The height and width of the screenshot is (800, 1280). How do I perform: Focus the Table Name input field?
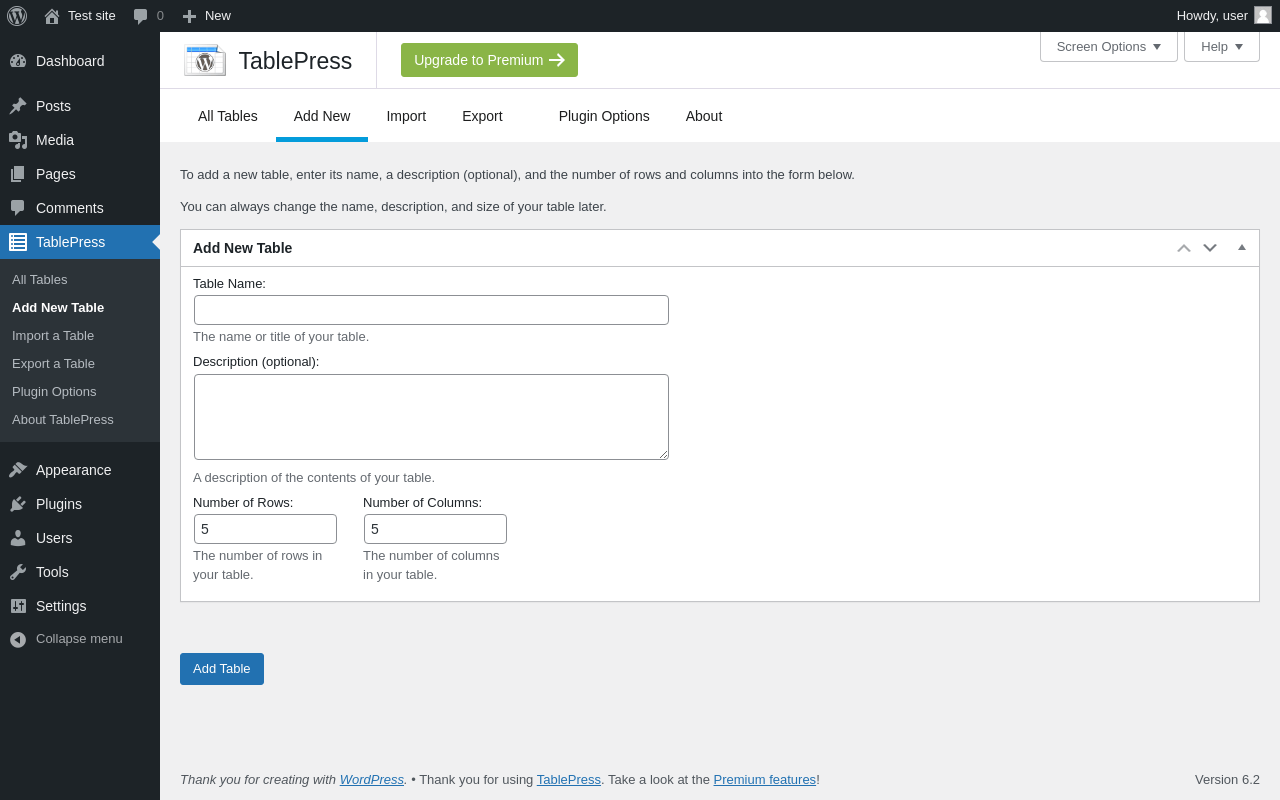[431, 310]
